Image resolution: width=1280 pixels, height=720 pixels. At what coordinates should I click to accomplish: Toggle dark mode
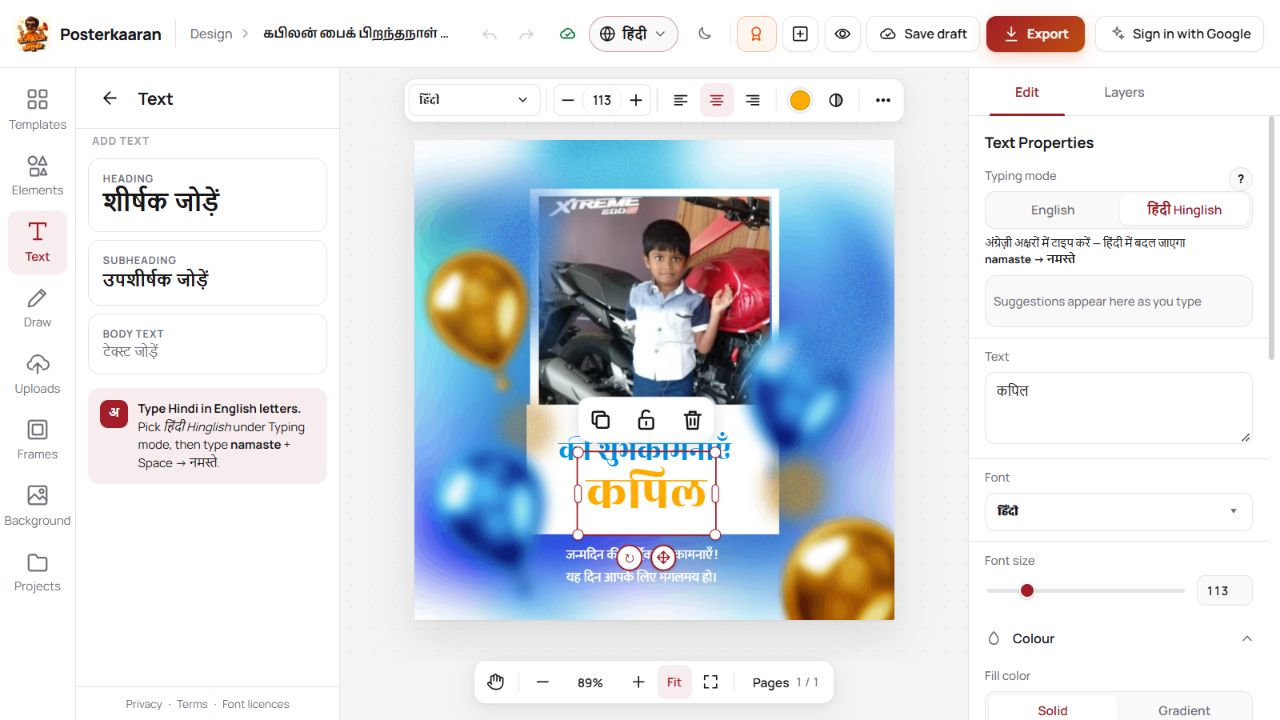click(705, 34)
